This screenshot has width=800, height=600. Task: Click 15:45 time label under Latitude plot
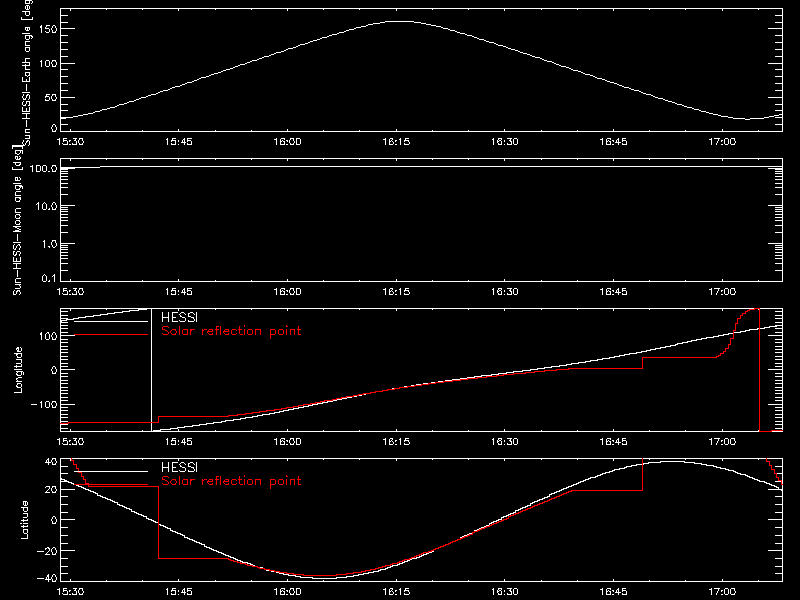[x=179, y=592]
